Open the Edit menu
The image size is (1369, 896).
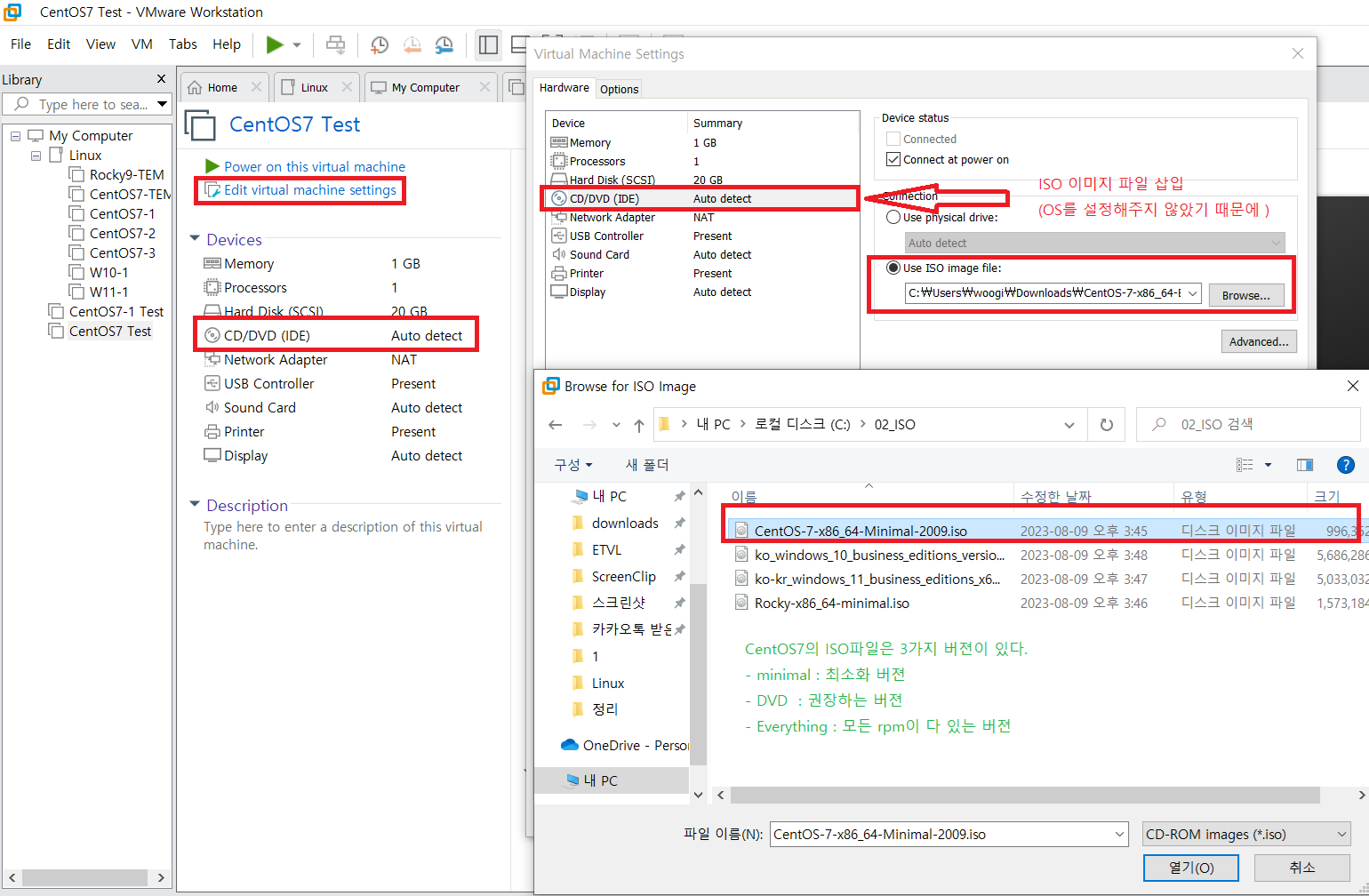(x=59, y=44)
